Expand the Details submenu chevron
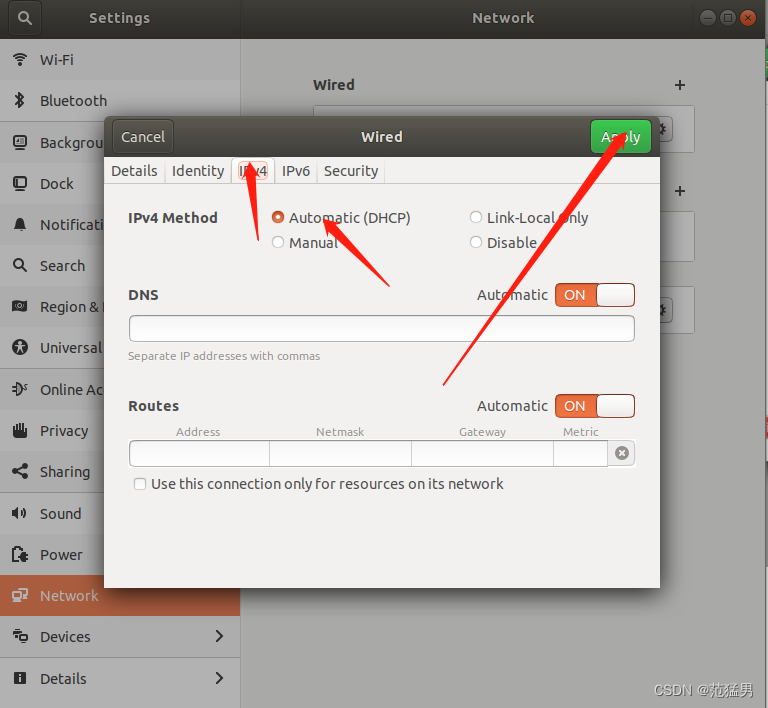 point(219,678)
